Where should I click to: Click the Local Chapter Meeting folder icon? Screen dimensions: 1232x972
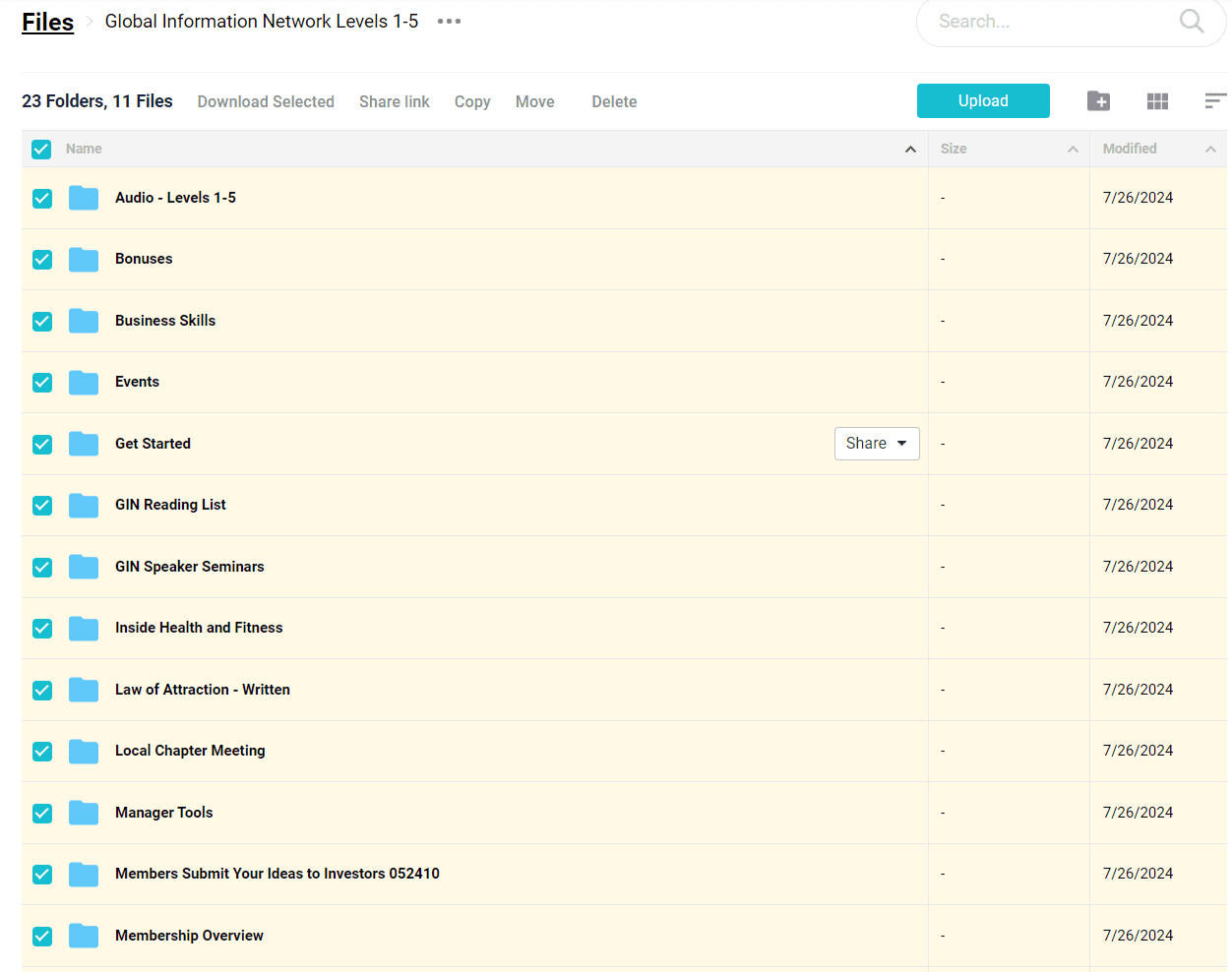(84, 751)
